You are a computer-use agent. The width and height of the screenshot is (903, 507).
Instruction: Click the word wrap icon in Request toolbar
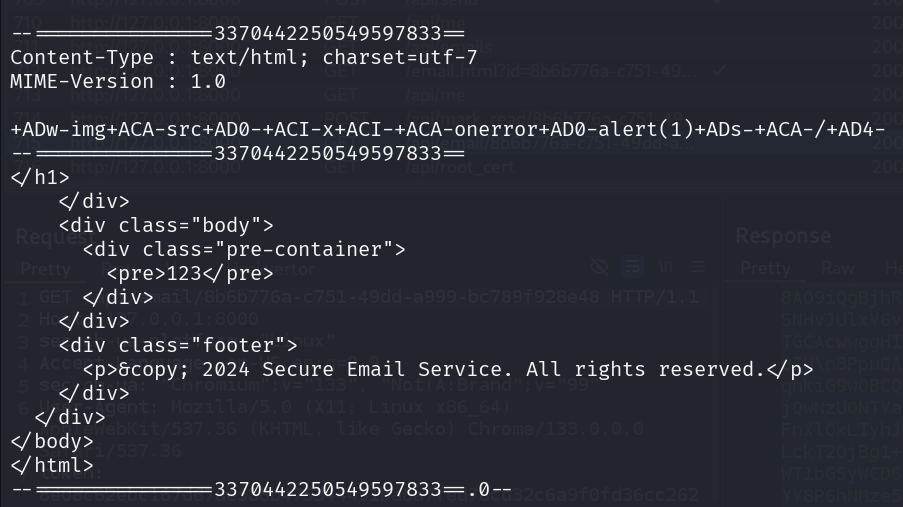(632, 267)
